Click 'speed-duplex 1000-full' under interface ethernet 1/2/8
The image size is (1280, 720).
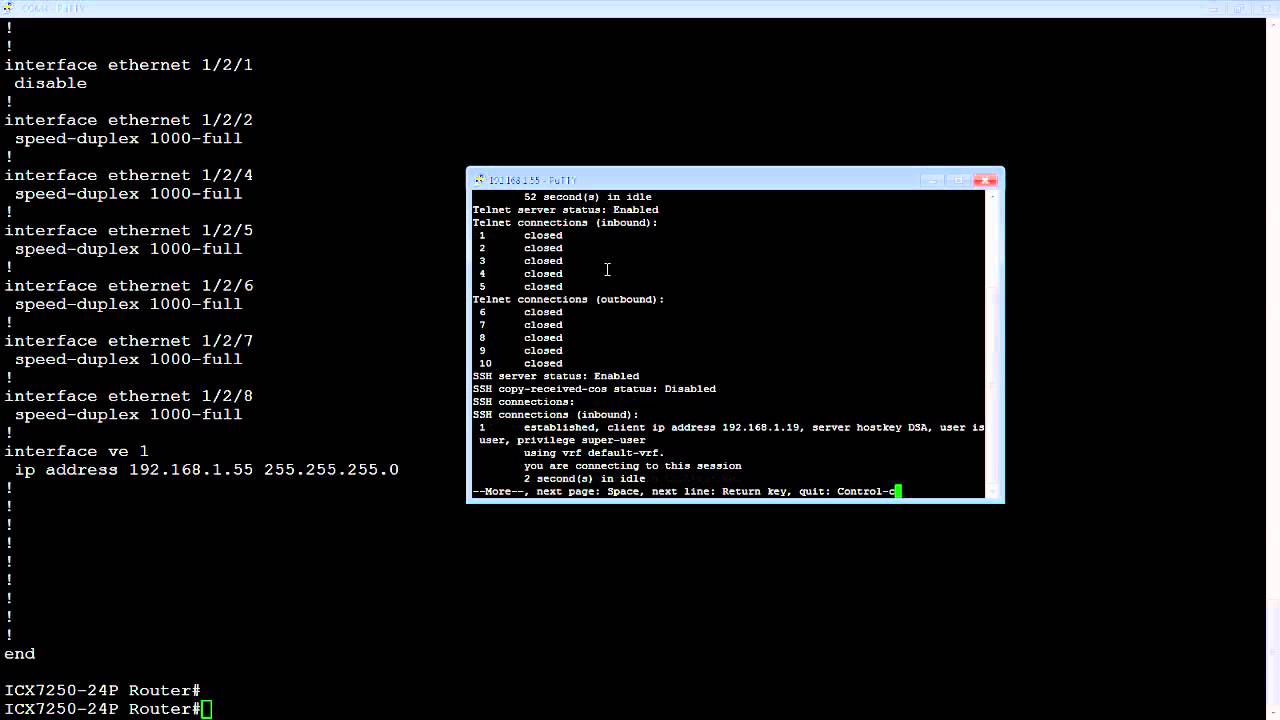(129, 414)
